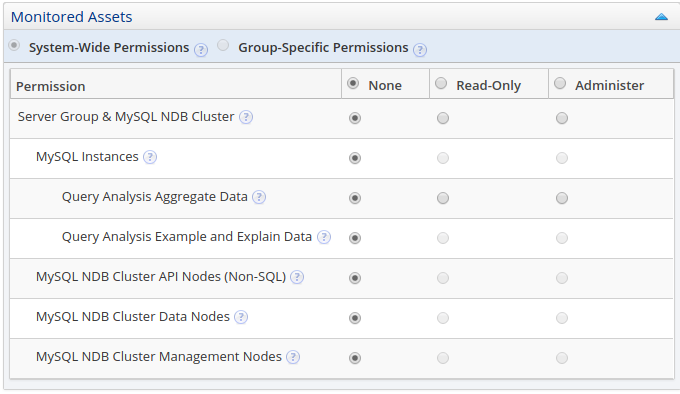Viewport: 680px width, 394px height.
Task: Choose Read-Only for Server Group & MySQL NDB Cluster
Action: point(443,118)
